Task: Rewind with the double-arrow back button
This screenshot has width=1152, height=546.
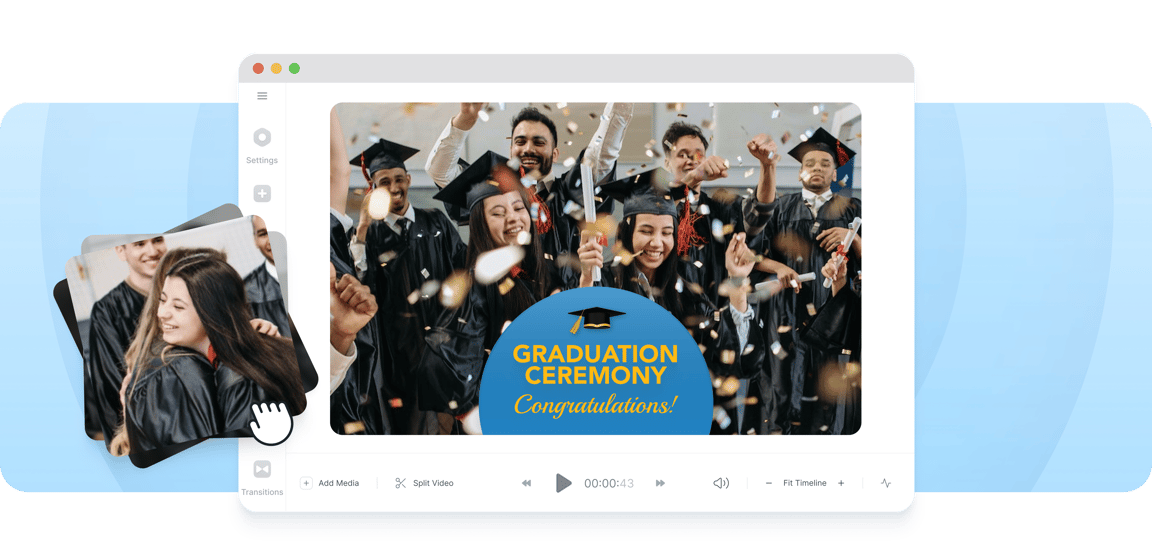Action: tap(526, 483)
